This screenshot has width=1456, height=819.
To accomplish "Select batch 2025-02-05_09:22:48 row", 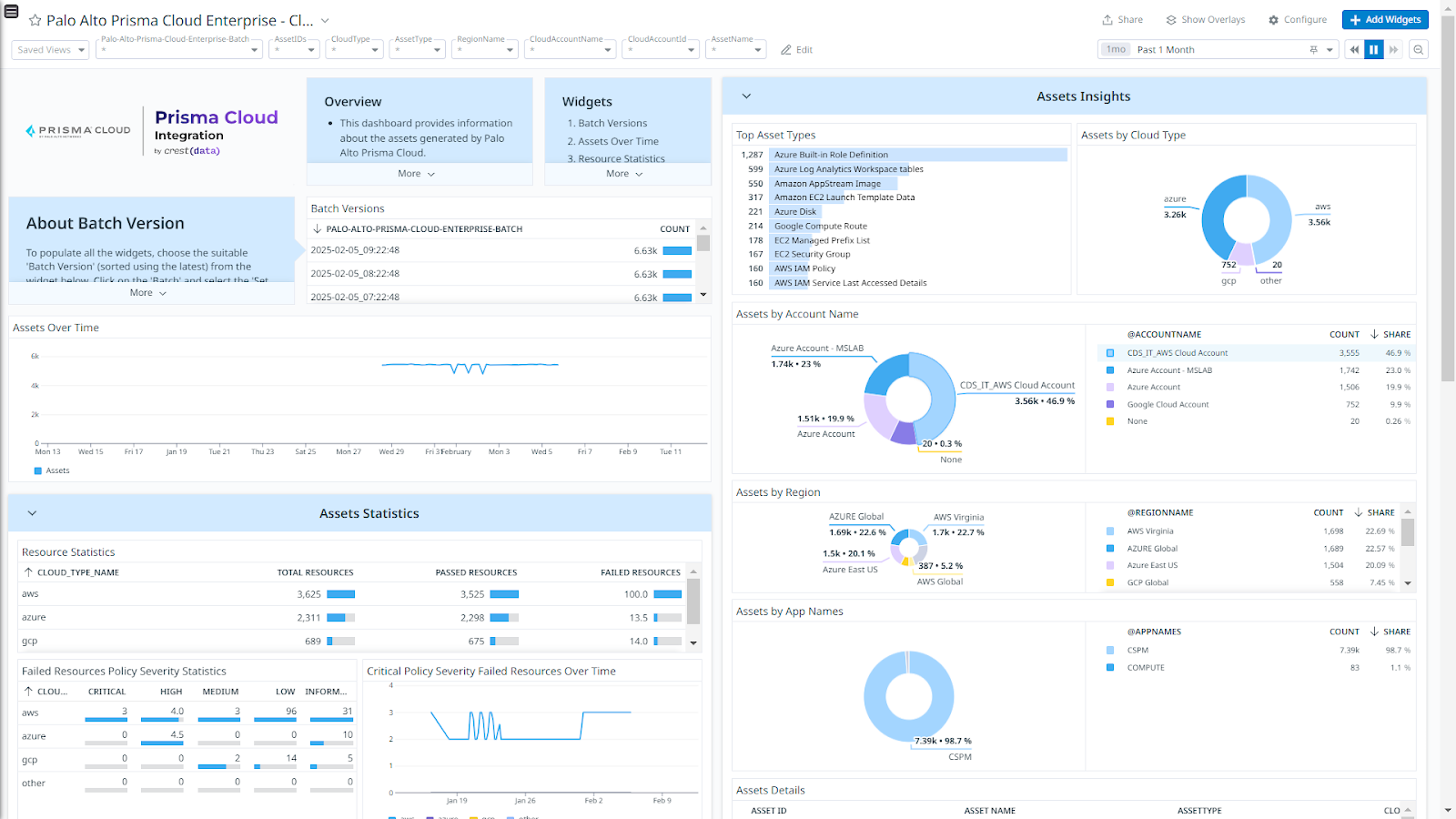I will point(502,250).
